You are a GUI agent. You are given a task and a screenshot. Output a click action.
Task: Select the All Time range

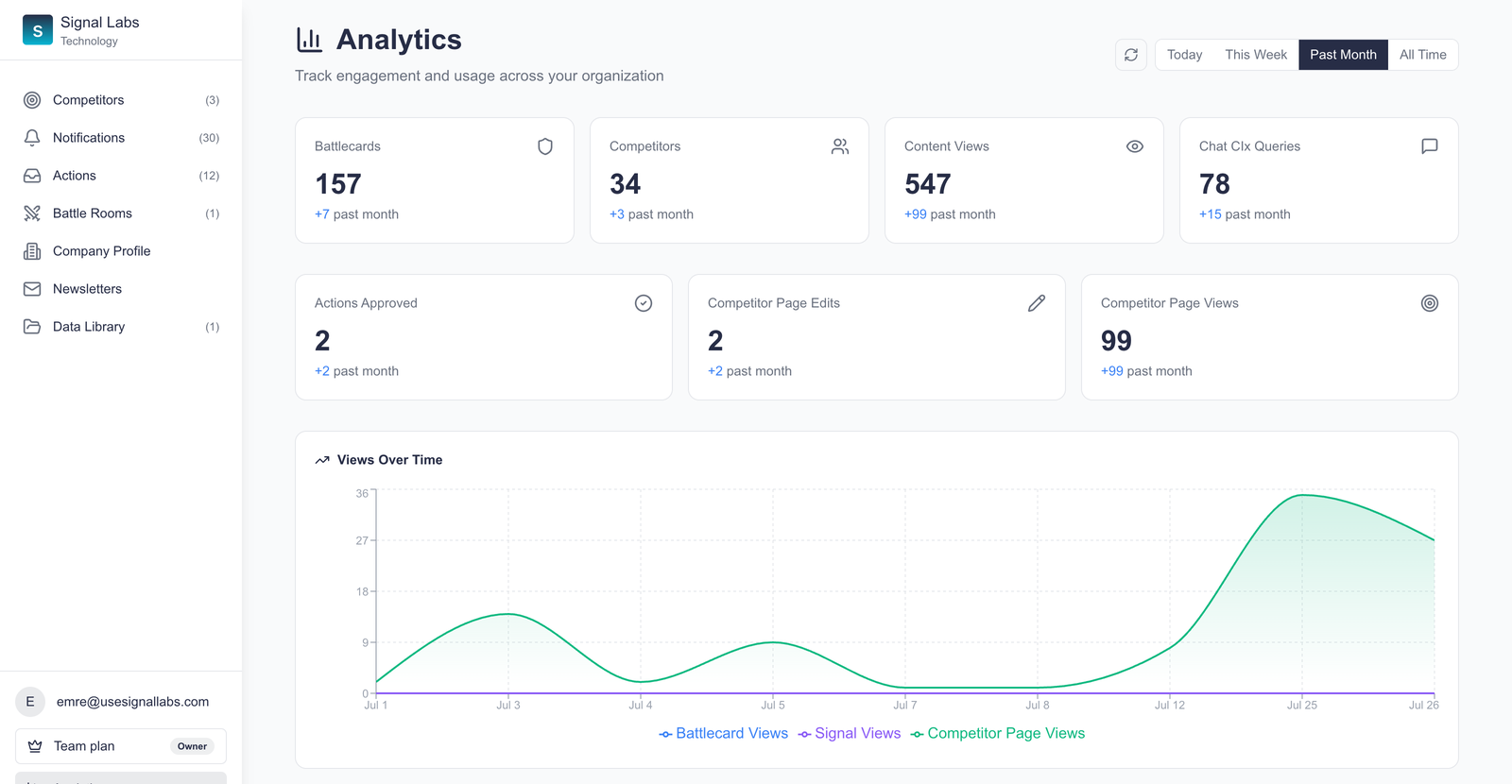[x=1423, y=55]
